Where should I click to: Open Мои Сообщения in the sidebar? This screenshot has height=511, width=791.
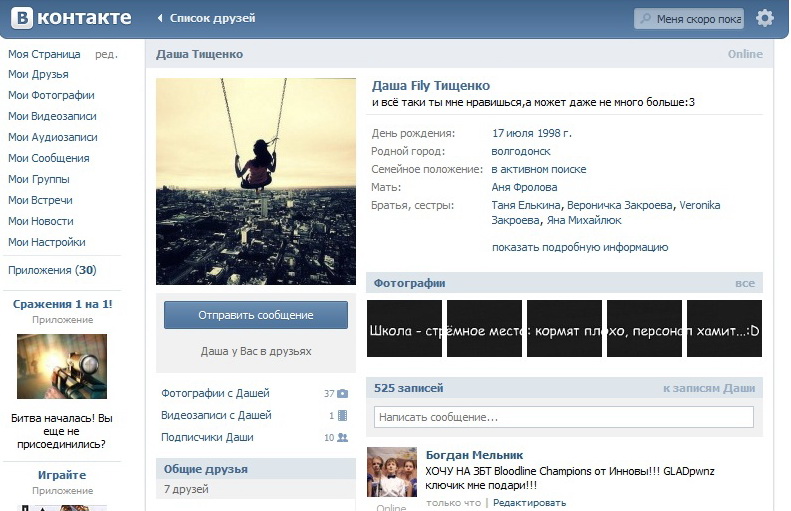point(48,158)
